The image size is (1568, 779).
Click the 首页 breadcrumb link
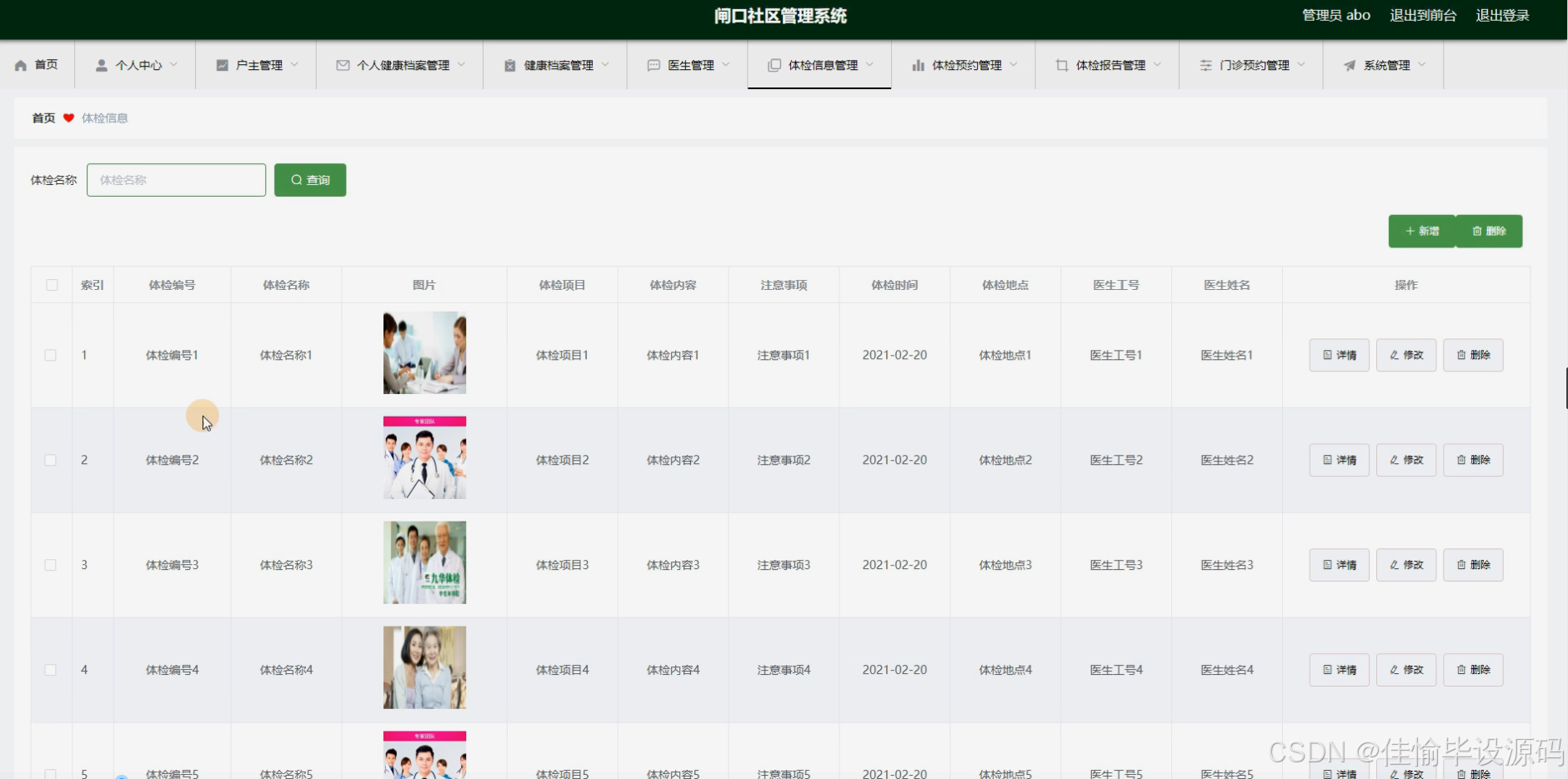pos(43,118)
